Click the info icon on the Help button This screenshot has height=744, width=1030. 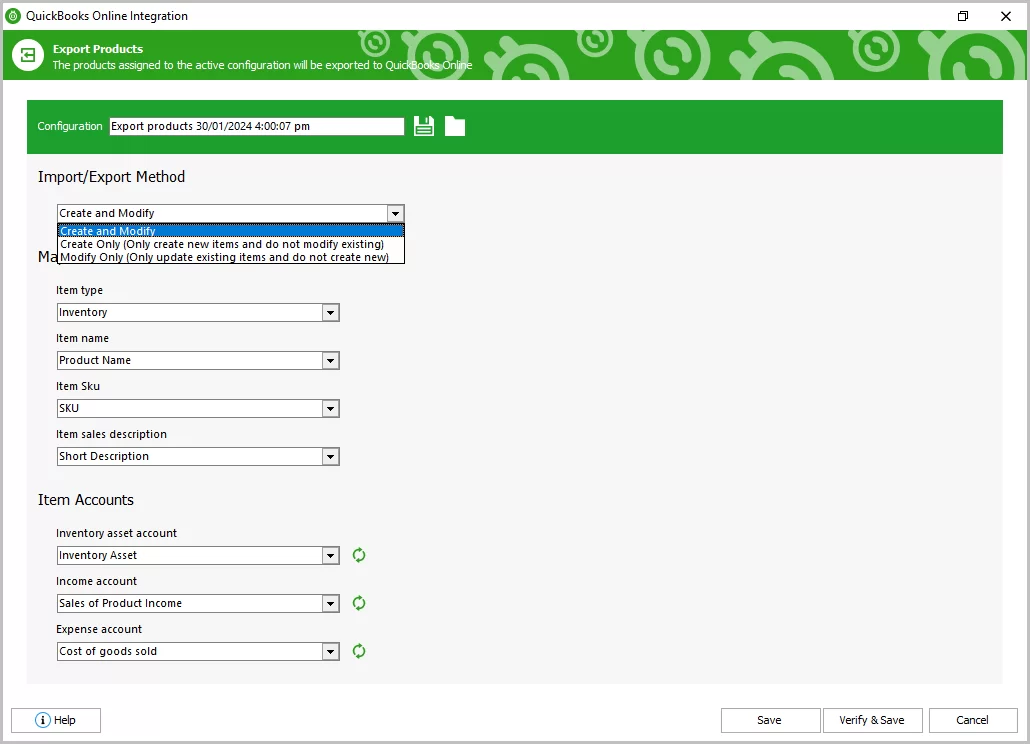(41, 720)
